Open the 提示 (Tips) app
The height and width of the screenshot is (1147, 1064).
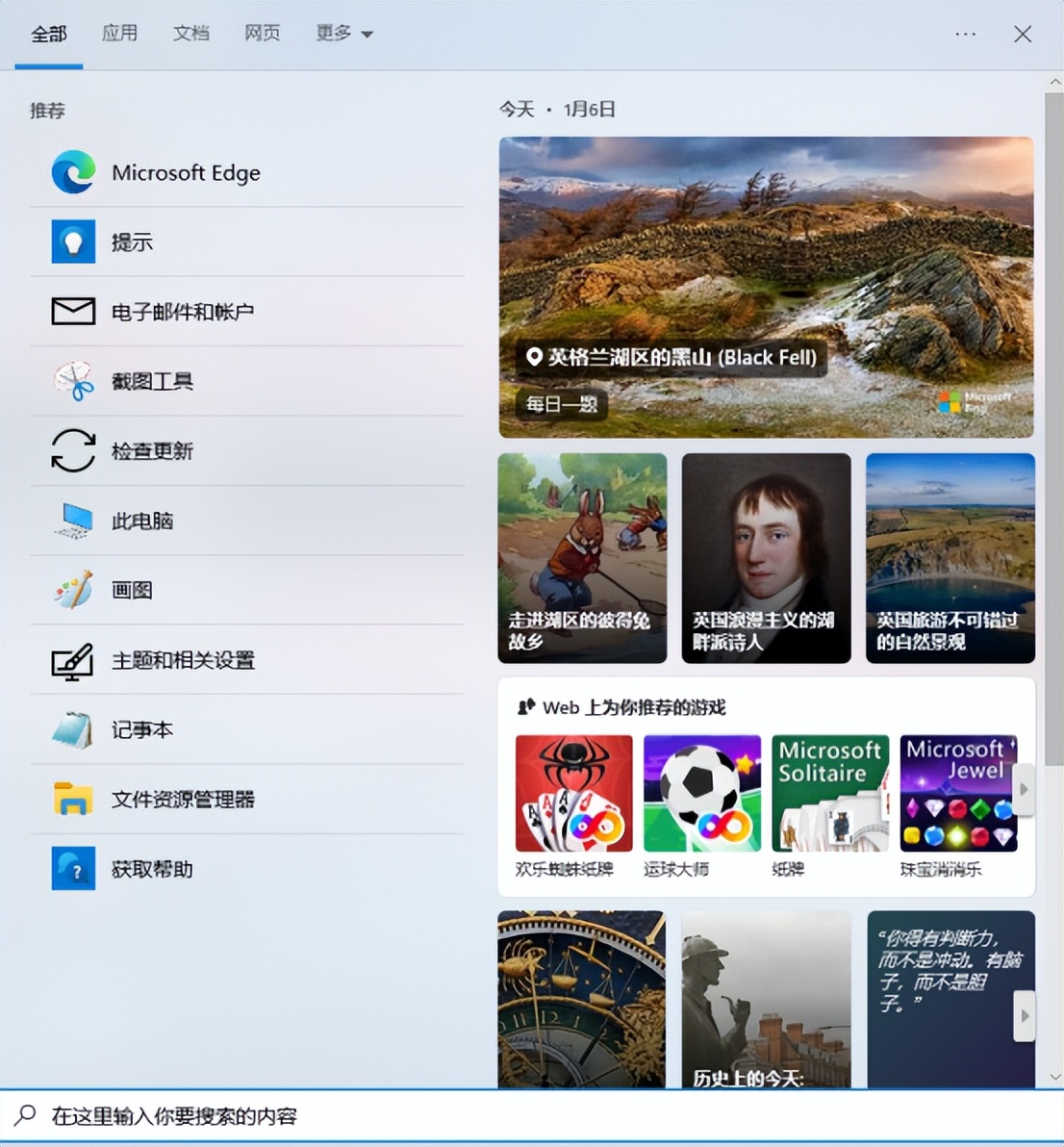click(133, 242)
